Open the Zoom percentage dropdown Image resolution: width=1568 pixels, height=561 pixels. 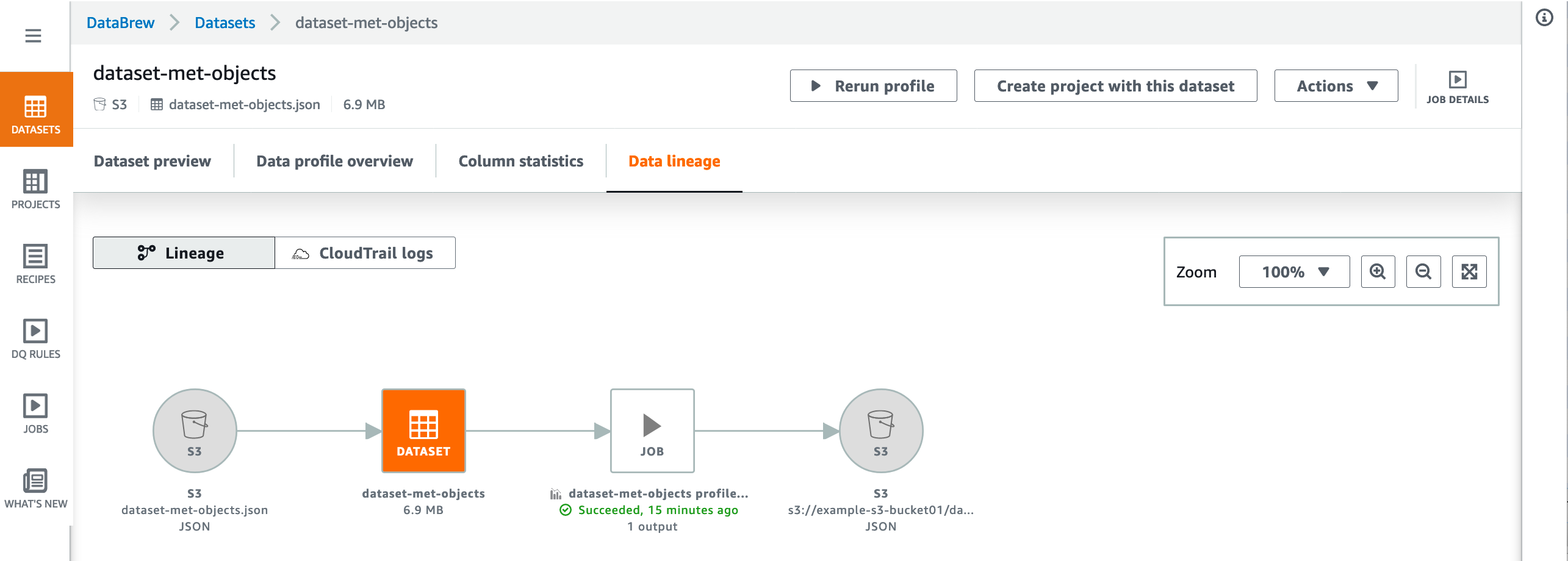click(x=1293, y=271)
